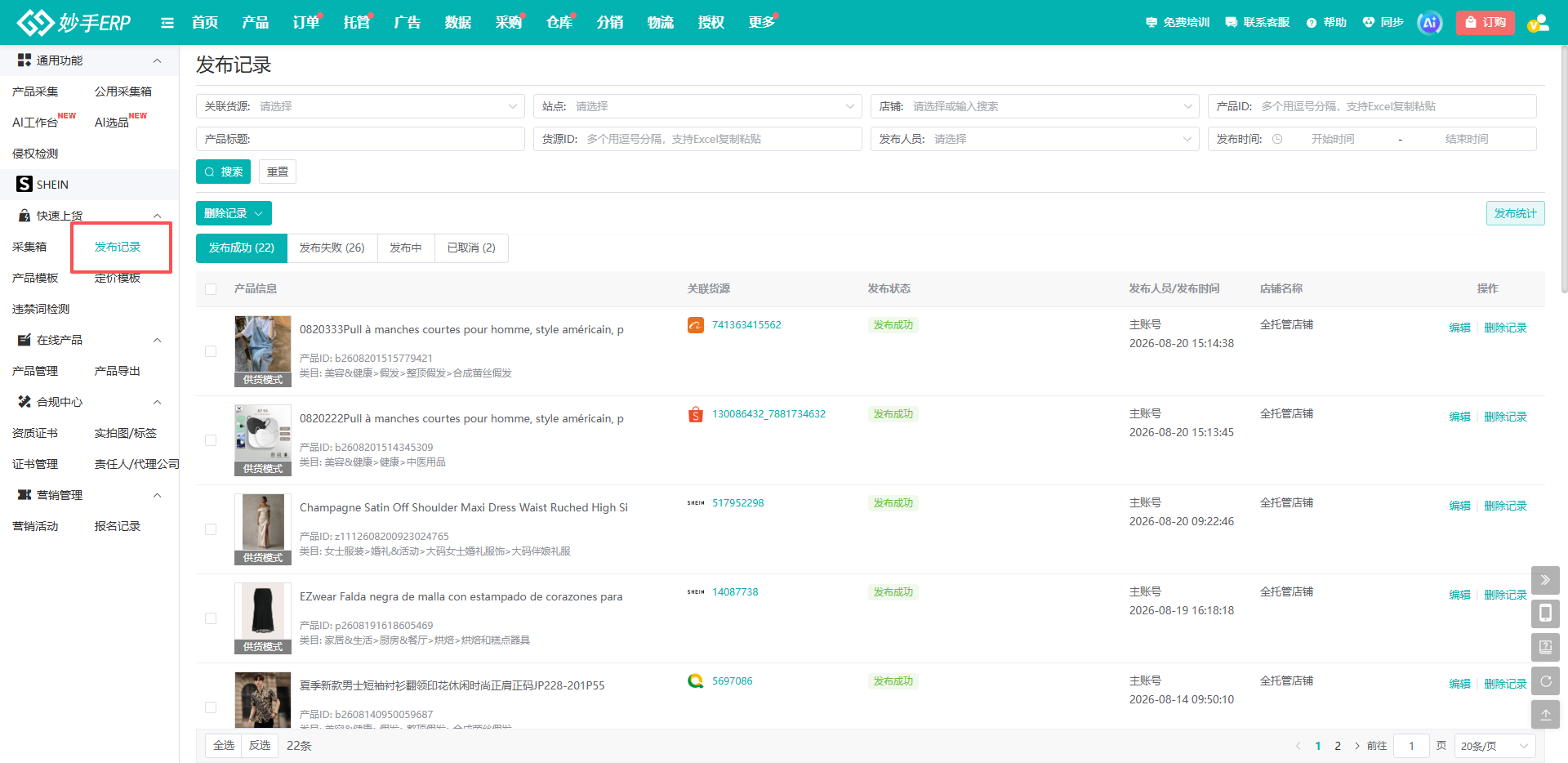Image resolution: width=1568 pixels, height=763 pixels.
Task: Click the floating help-document icon
Action: click(1545, 647)
